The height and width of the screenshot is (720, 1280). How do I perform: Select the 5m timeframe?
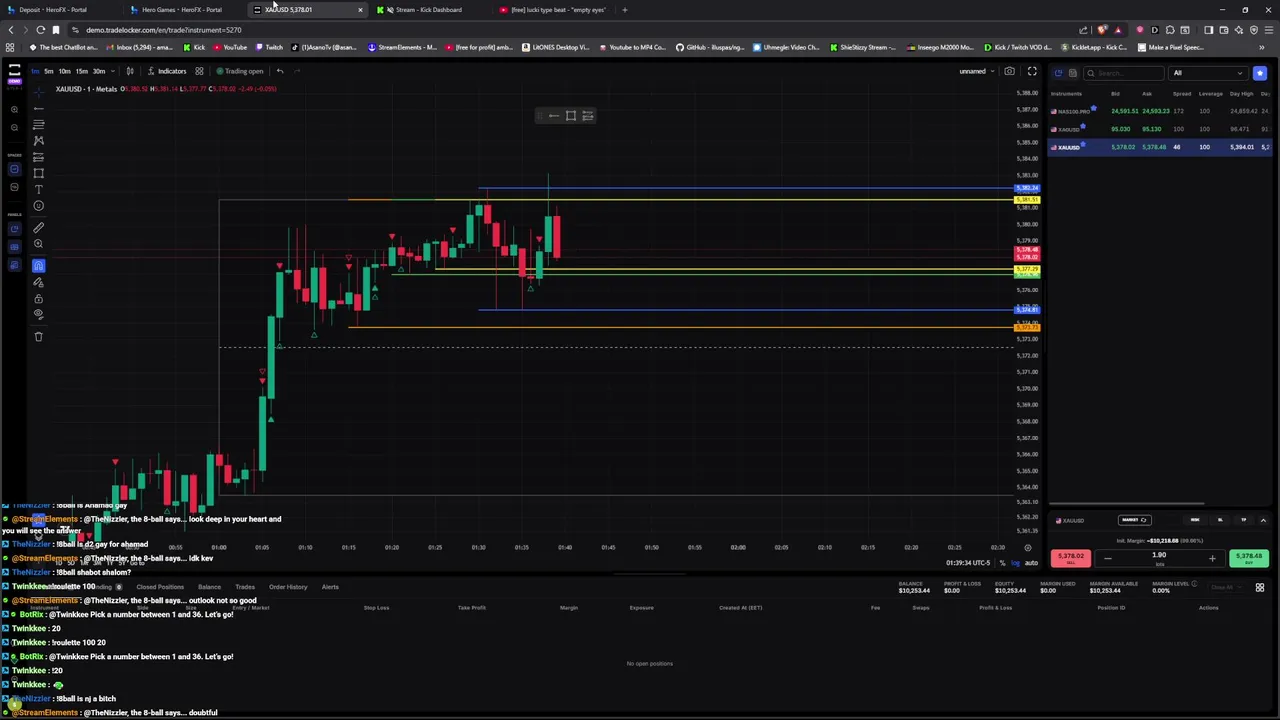48,71
